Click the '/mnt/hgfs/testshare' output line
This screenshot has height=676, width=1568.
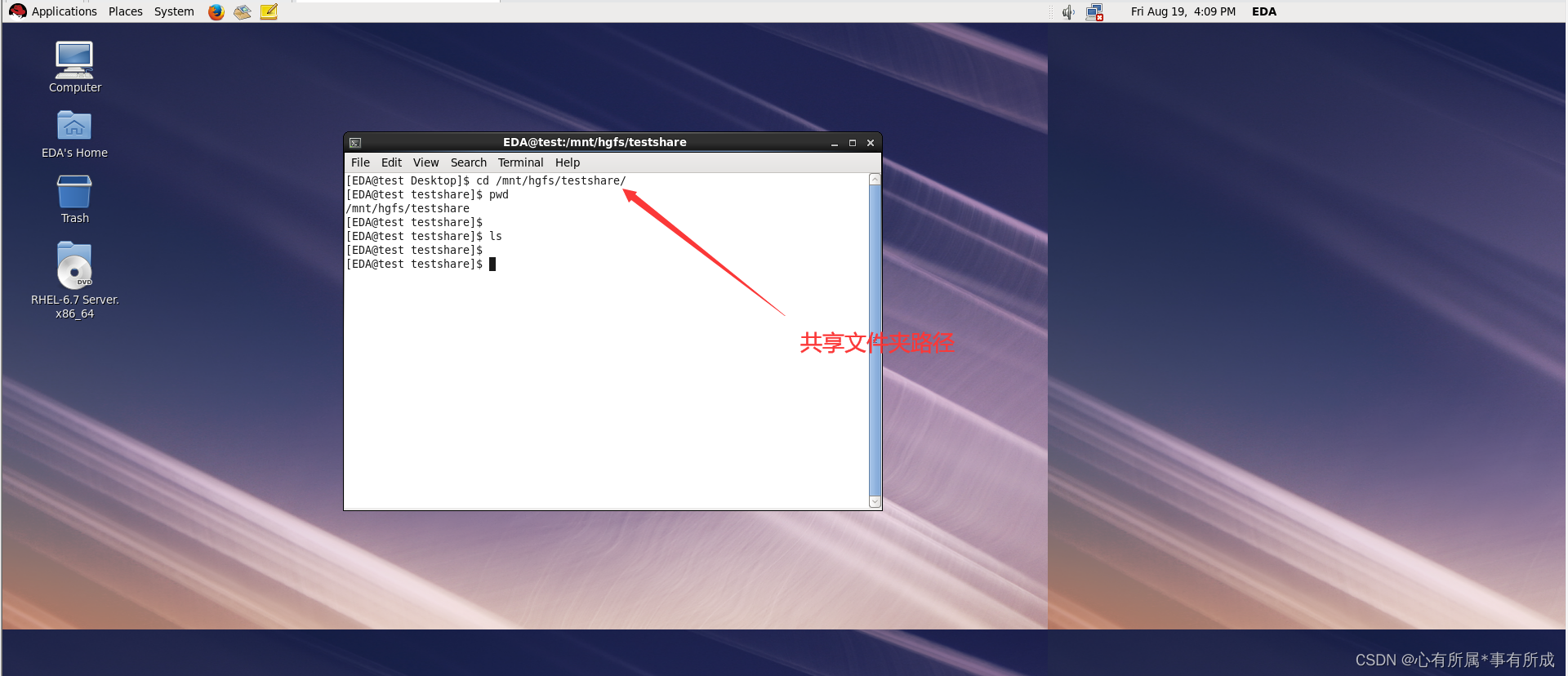408,208
